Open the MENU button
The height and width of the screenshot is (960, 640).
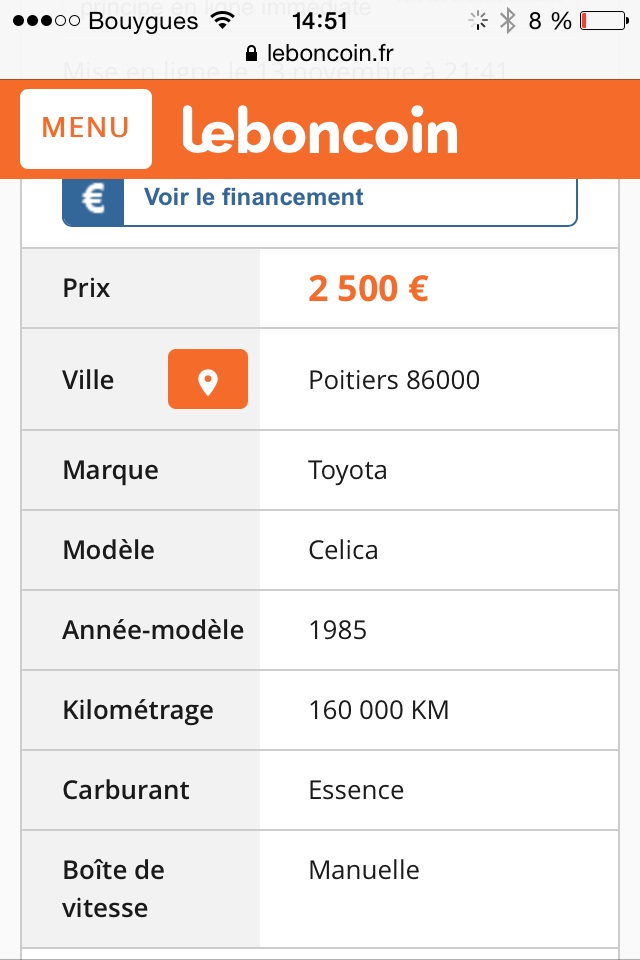tap(86, 128)
